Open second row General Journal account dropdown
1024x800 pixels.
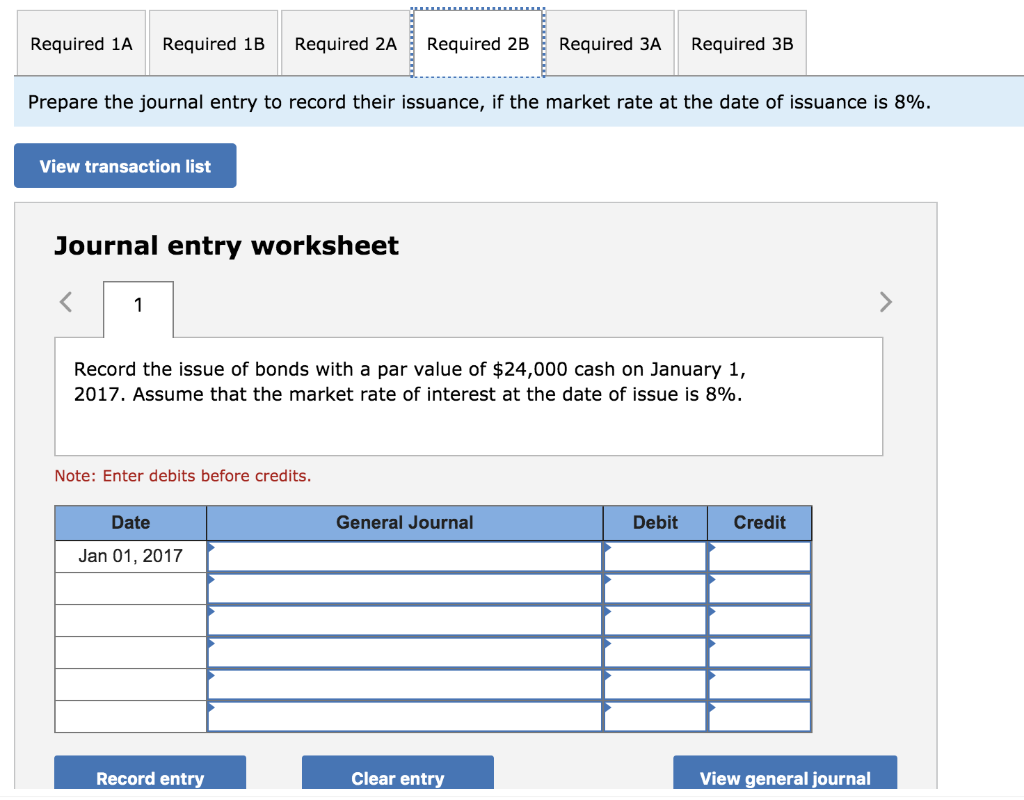[405, 588]
